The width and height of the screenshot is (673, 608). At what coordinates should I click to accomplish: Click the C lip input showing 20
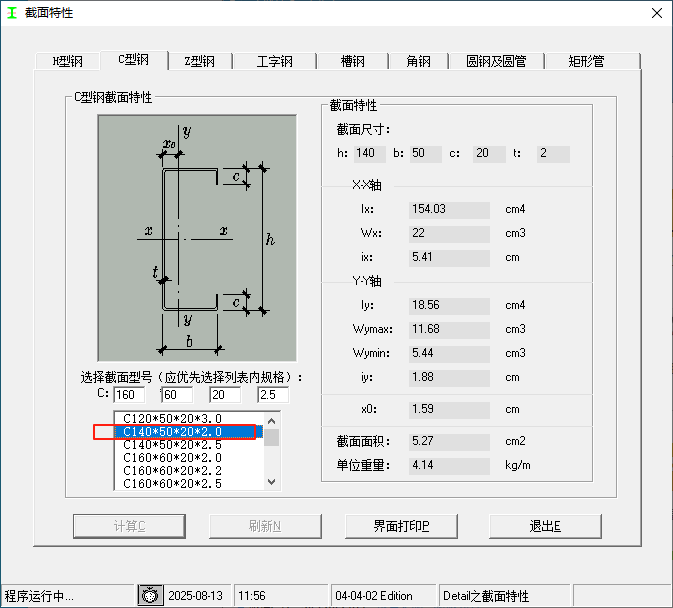(x=225, y=395)
